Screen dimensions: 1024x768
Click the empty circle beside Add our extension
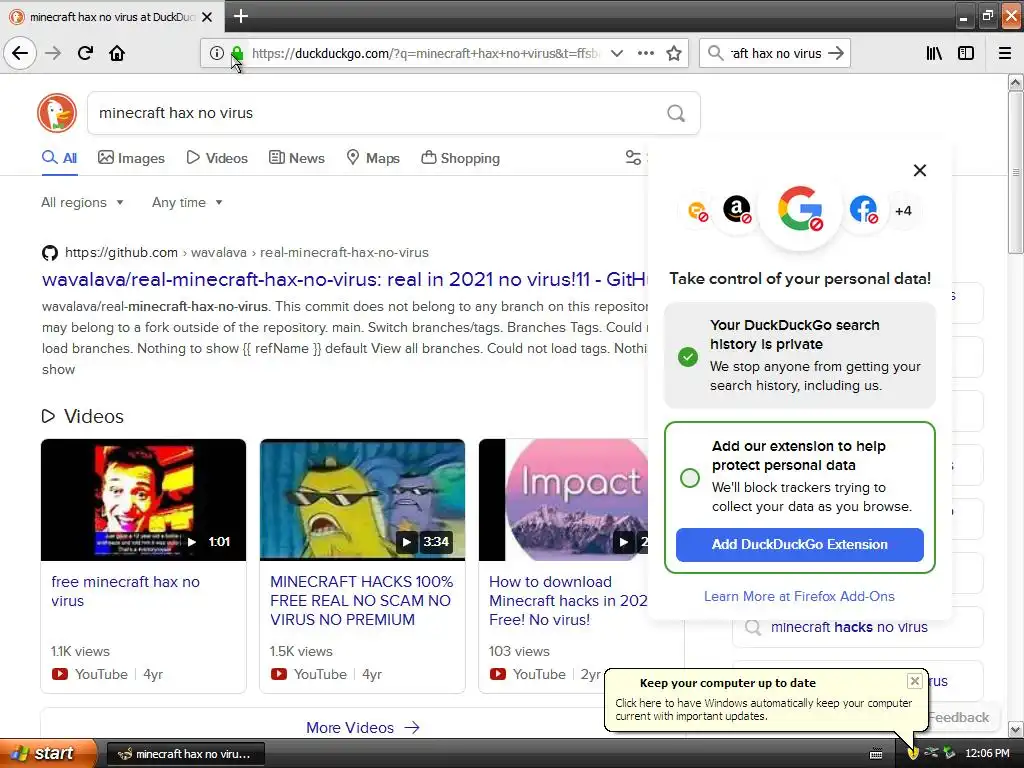[x=690, y=478]
